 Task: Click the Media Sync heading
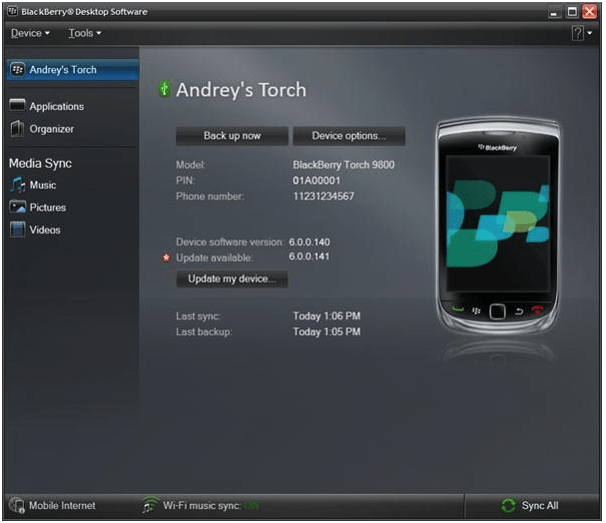point(41,164)
